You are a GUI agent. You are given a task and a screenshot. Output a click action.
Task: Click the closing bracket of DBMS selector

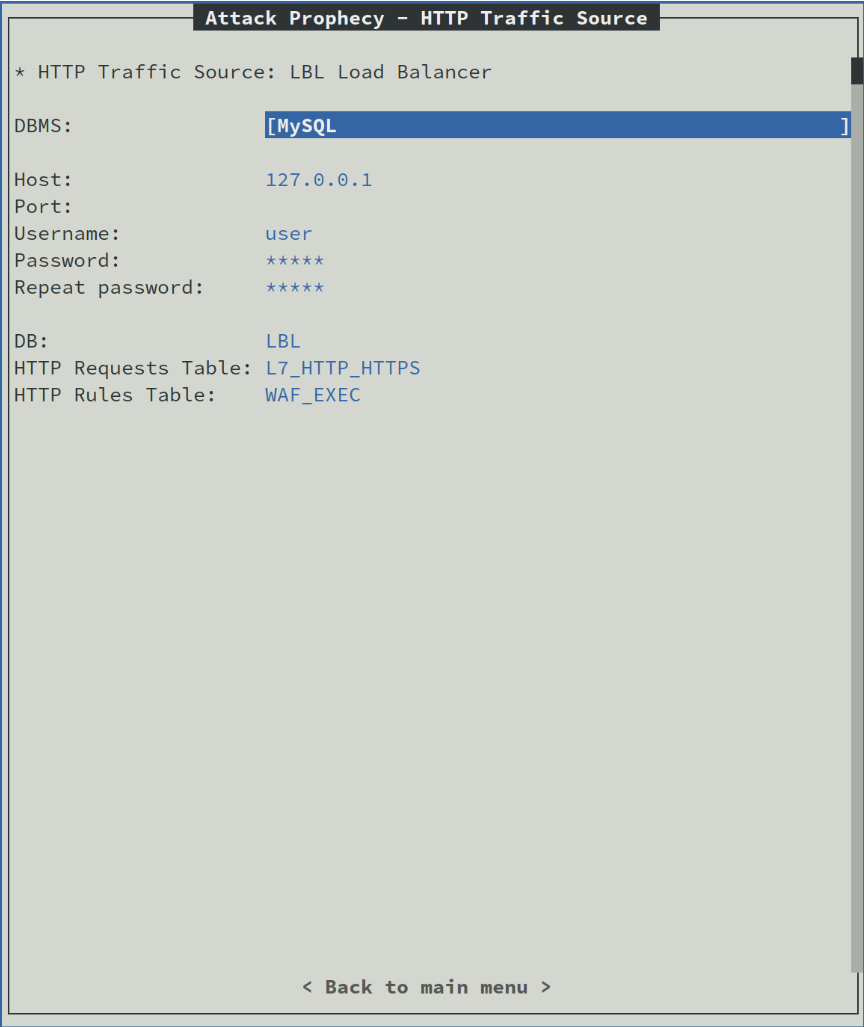coord(844,125)
